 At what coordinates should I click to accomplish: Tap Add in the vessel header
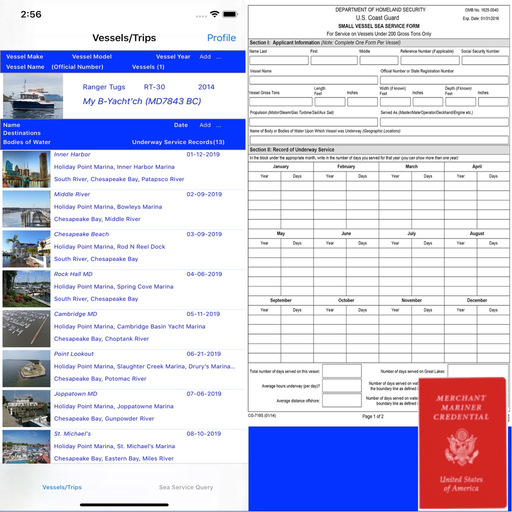205,57
